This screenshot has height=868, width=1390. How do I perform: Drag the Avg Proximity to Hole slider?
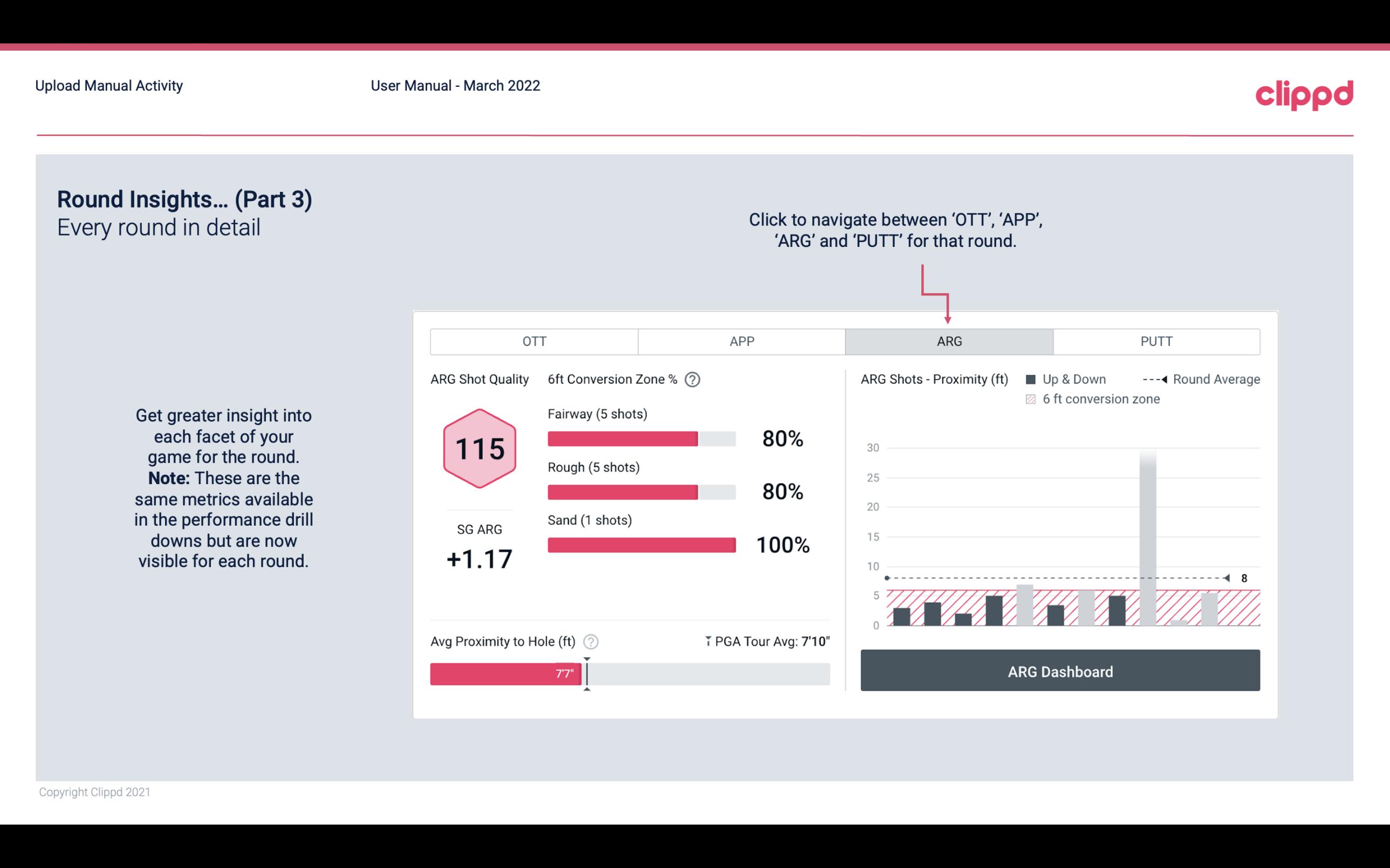click(584, 672)
